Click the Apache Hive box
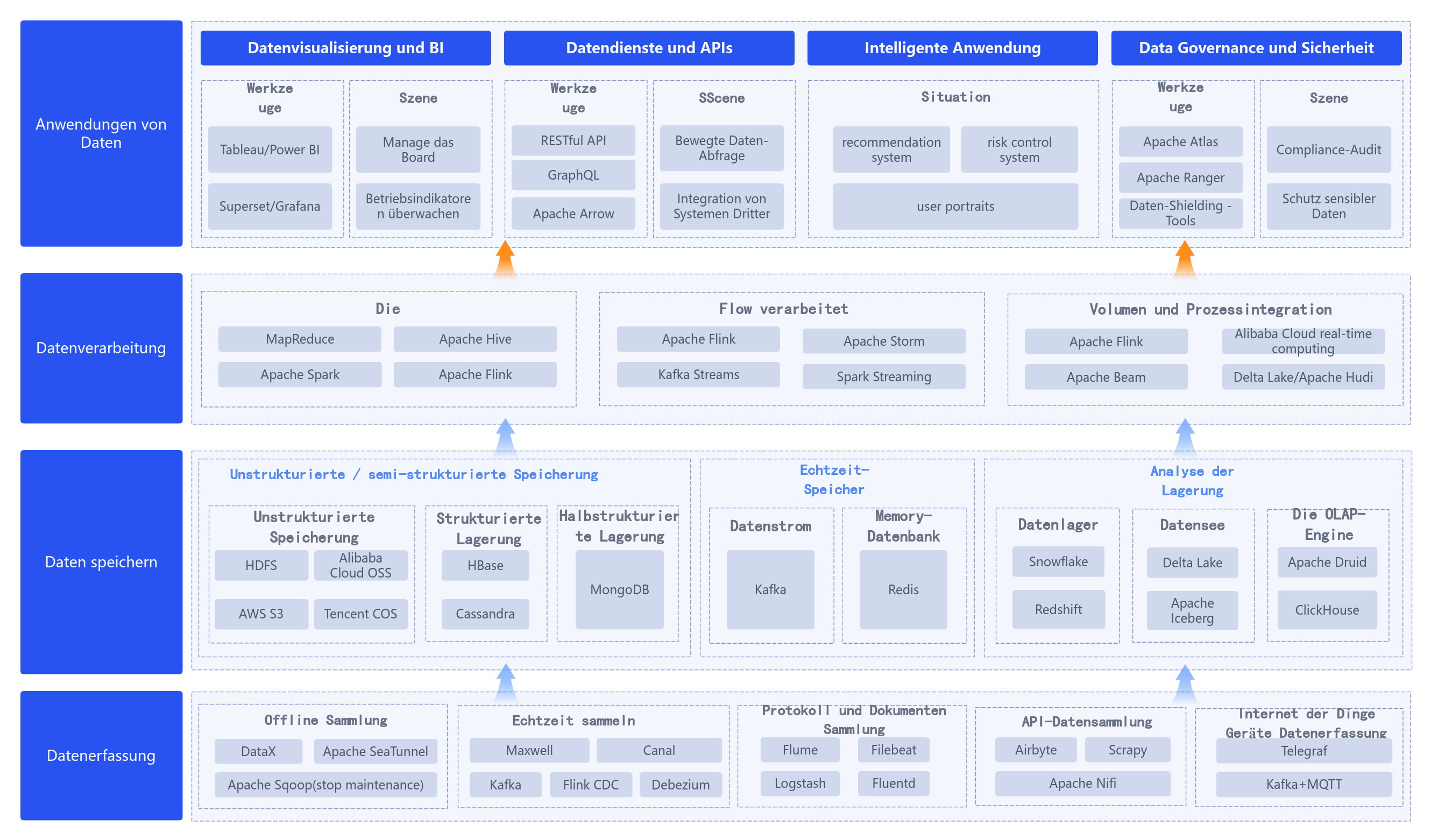The height and width of the screenshot is (840, 1431). (x=474, y=339)
